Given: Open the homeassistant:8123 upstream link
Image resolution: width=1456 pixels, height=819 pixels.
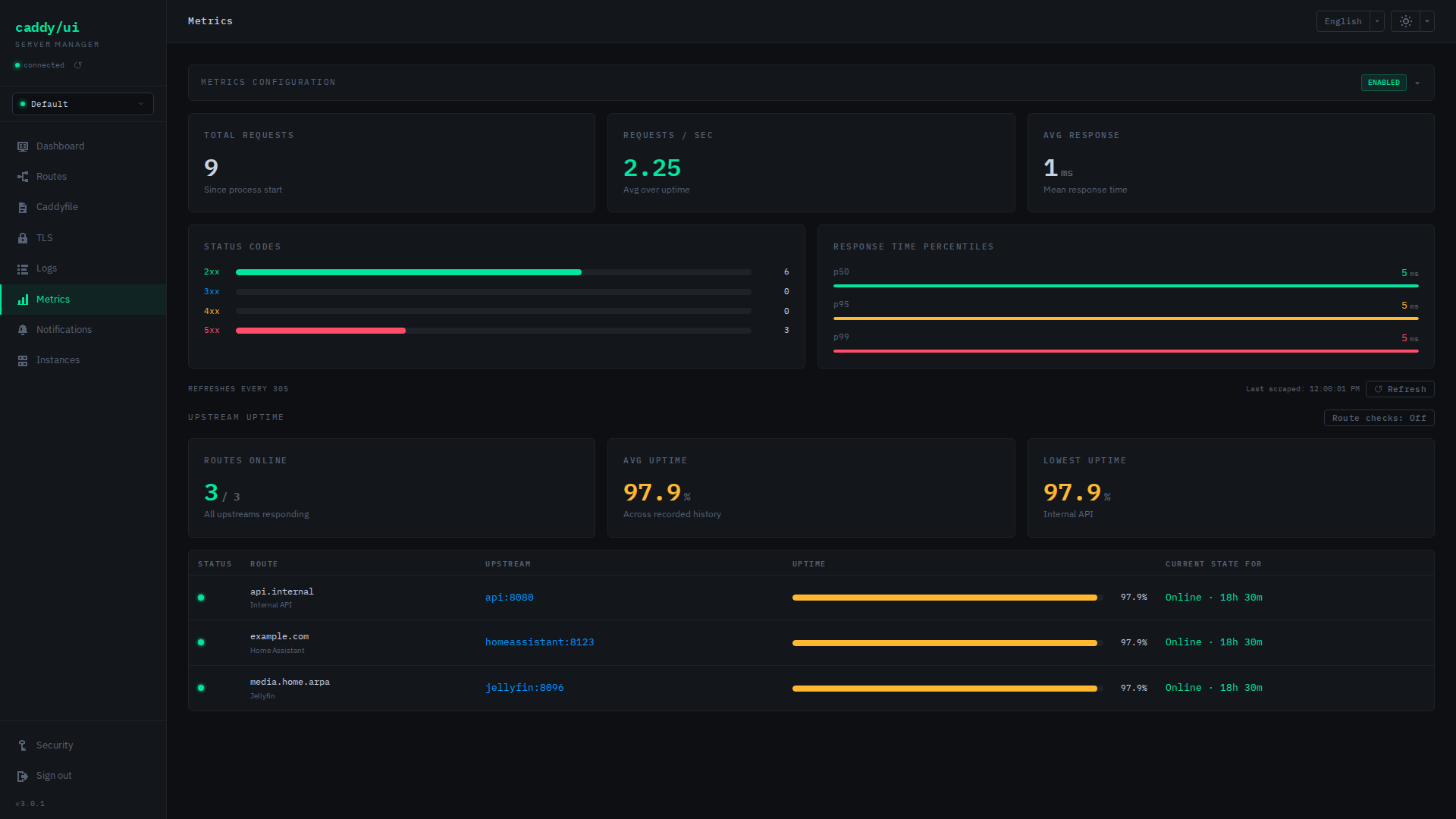Looking at the screenshot, I should tap(540, 642).
